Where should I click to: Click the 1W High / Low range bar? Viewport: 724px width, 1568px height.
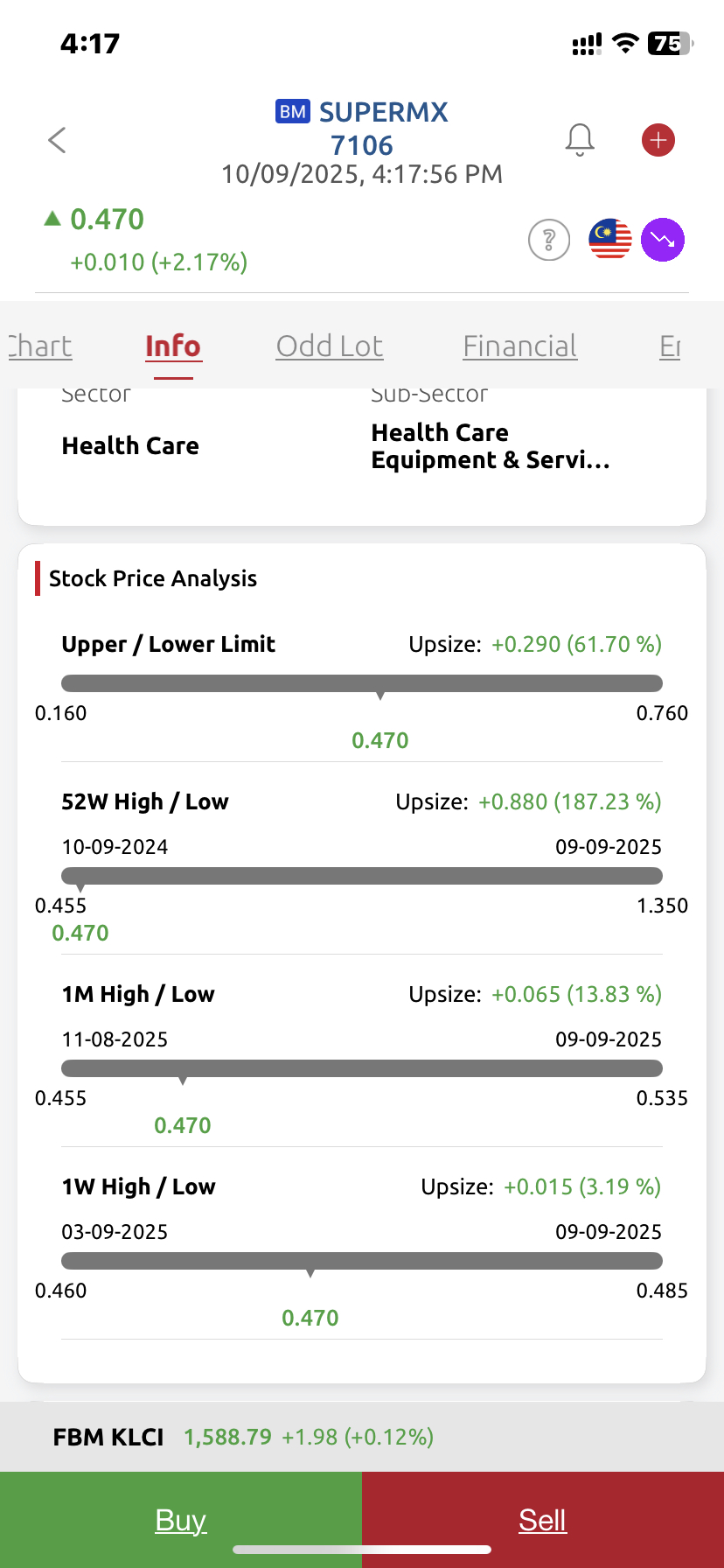[x=362, y=1261]
